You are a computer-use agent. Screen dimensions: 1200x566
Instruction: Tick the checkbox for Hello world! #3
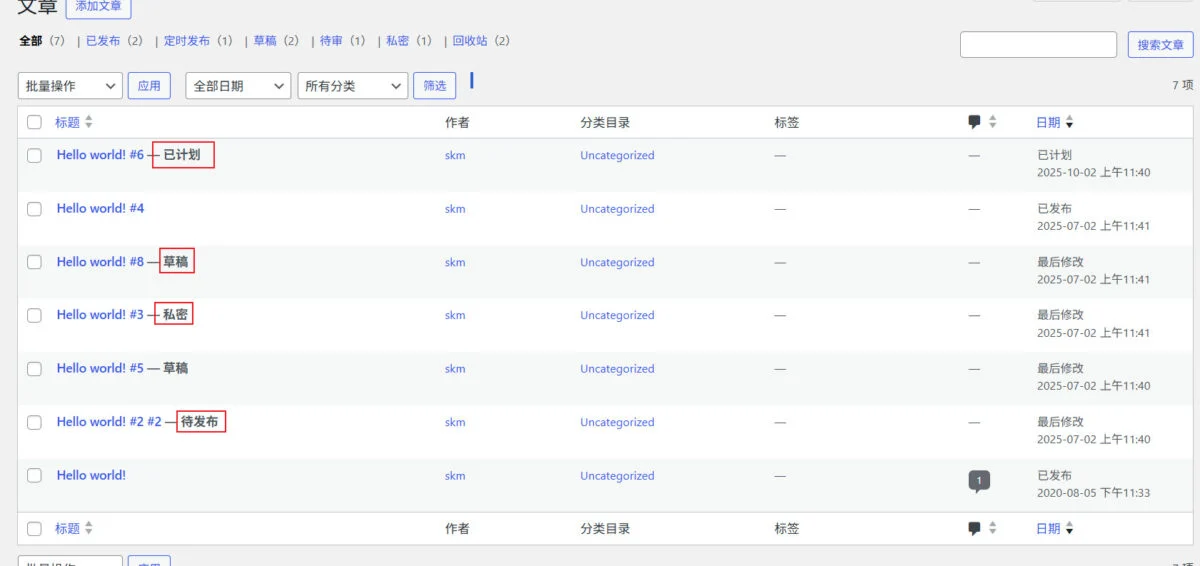click(34, 315)
